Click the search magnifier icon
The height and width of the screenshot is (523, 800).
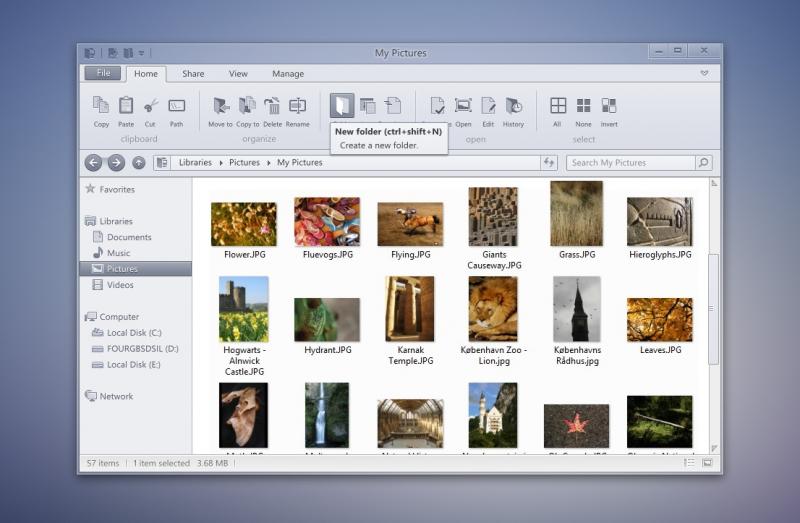pos(704,163)
